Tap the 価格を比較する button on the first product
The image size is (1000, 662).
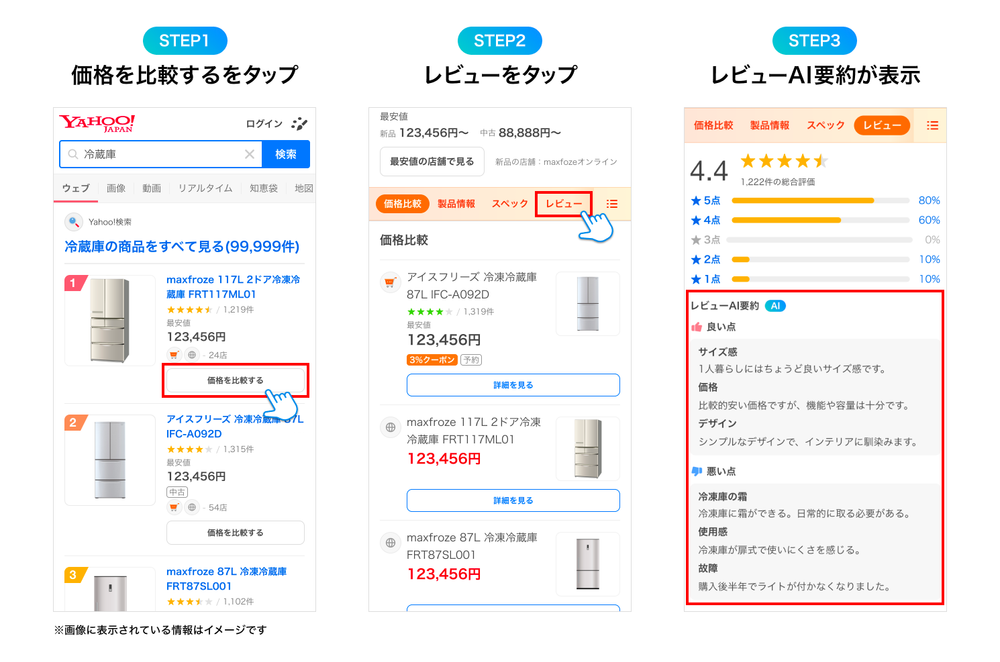point(235,380)
